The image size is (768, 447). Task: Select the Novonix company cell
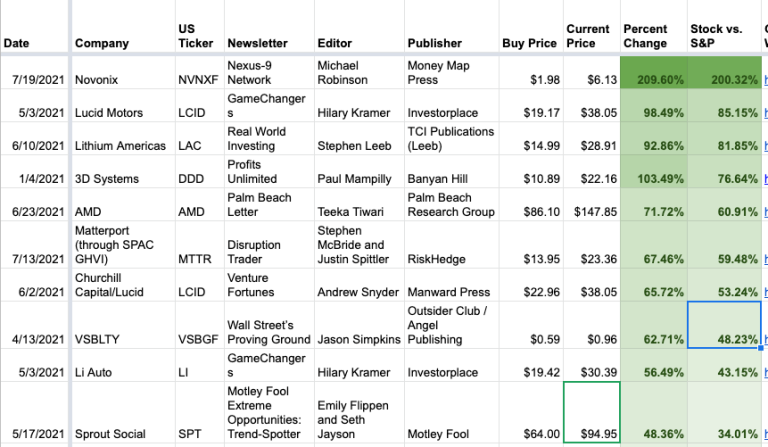(x=104, y=79)
